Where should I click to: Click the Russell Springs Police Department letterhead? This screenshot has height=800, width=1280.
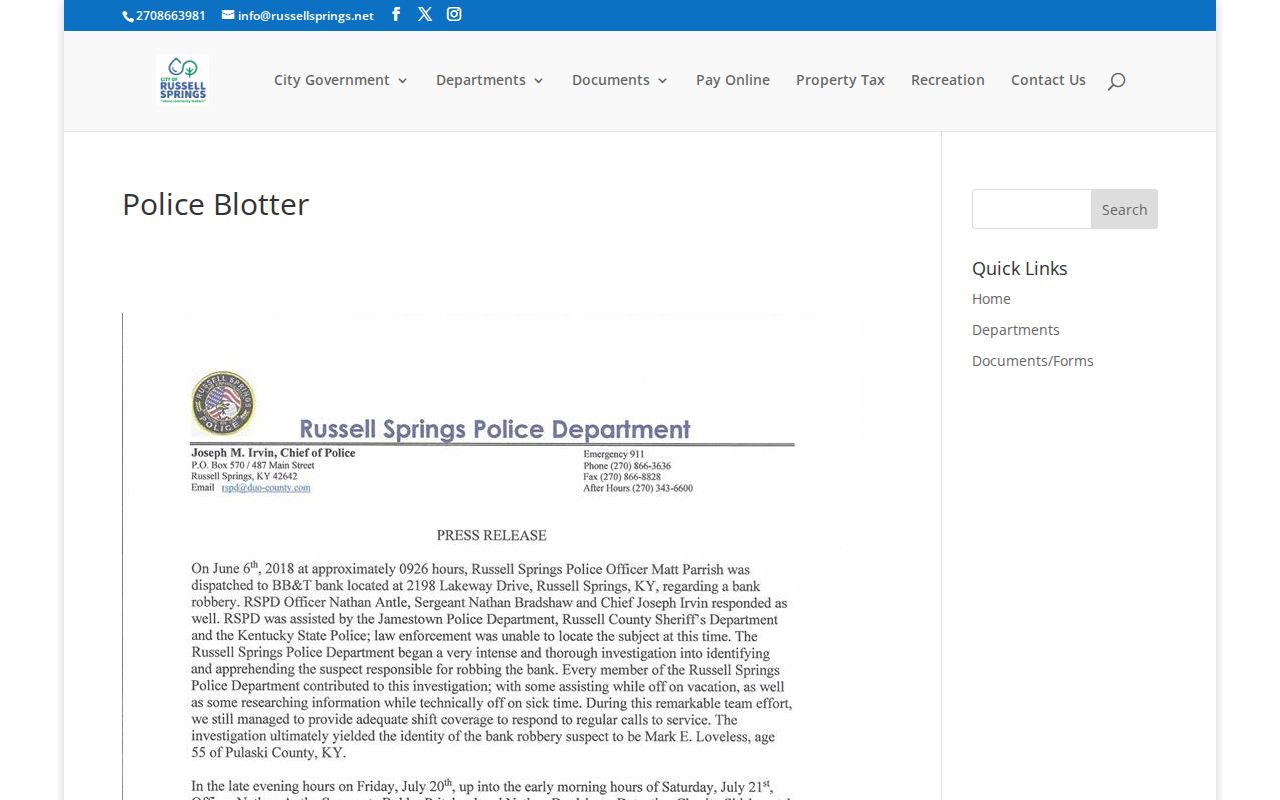tap(495, 429)
